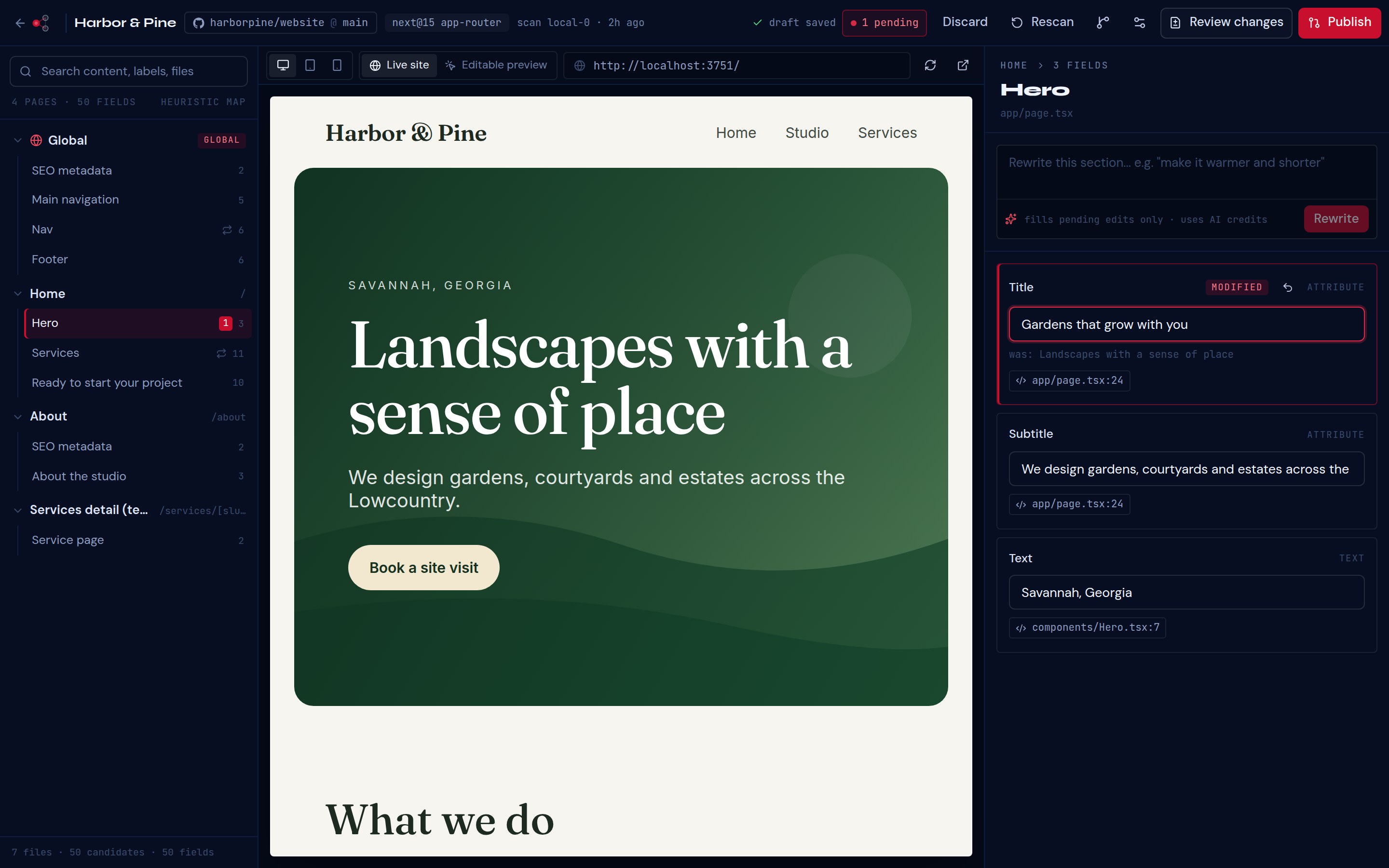The height and width of the screenshot is (868, 1389).
Task: Click the app logo icon
Action: coord(41,23)
